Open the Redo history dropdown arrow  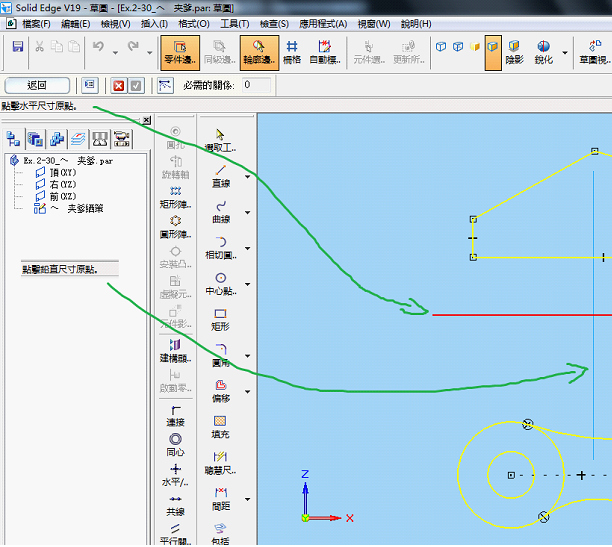pos(149,53)
